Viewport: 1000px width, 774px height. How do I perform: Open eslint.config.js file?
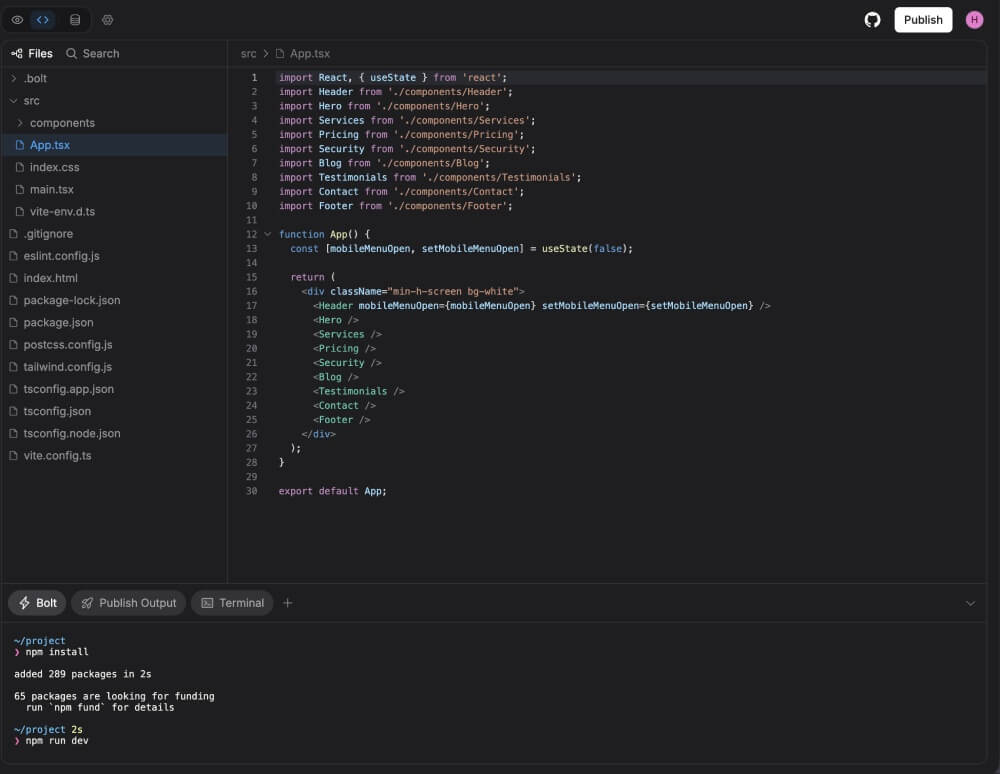coord(115,256)
